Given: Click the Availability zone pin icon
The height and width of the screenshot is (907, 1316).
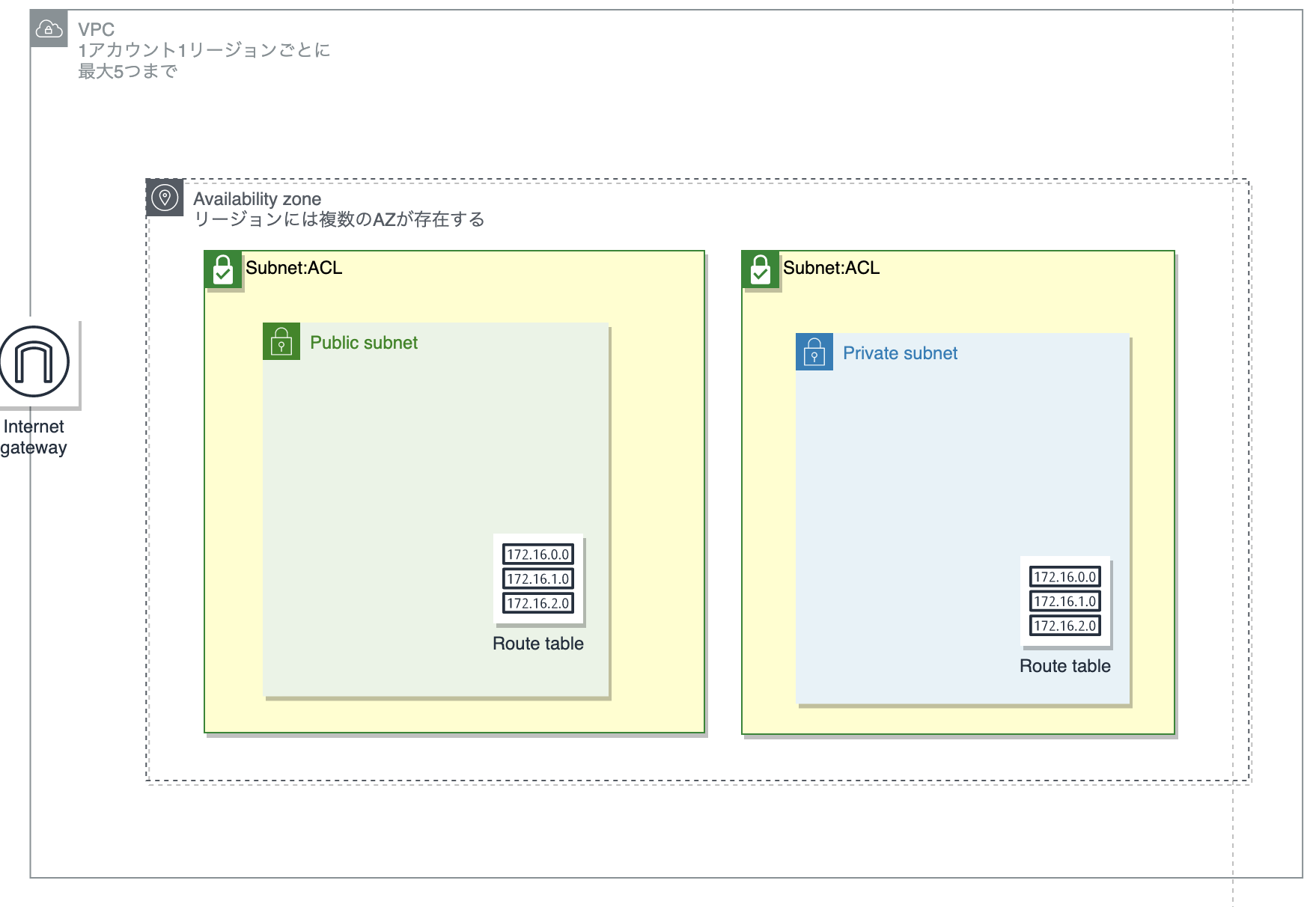Looking at the screenshot, I should [165, 198].
